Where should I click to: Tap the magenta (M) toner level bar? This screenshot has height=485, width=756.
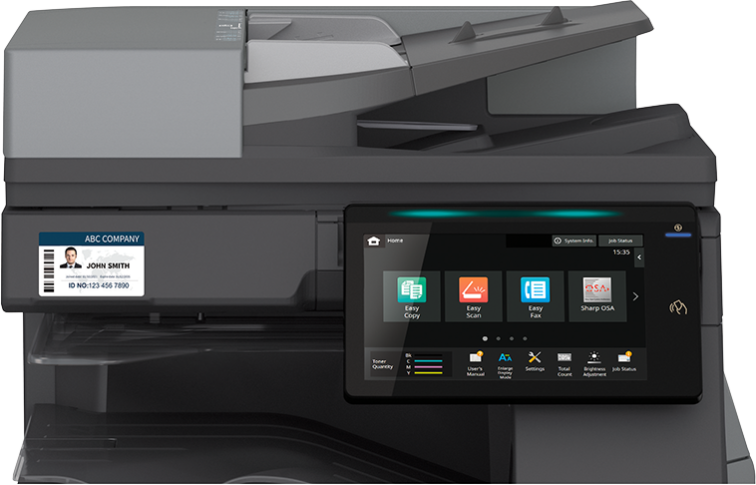(428, 367)
